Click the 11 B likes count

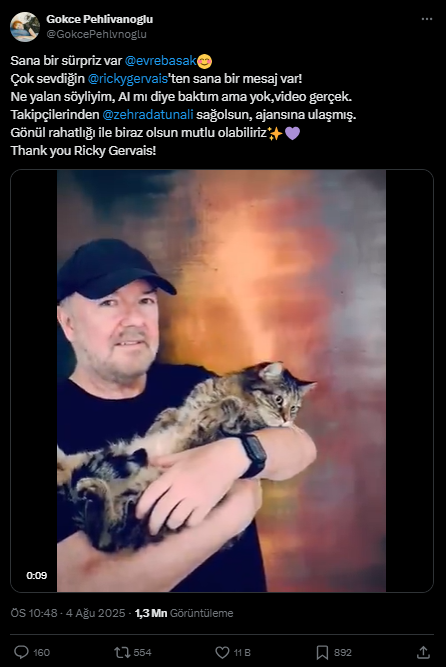coord(242,653)
